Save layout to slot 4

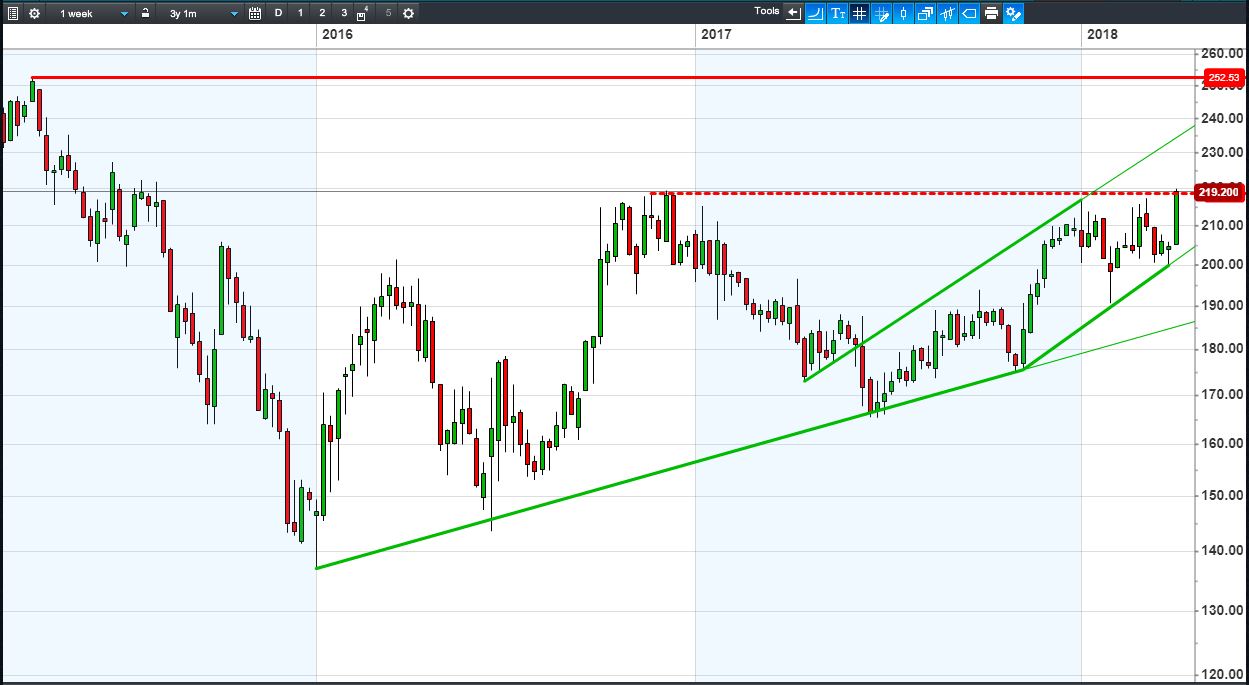[363, 14]
